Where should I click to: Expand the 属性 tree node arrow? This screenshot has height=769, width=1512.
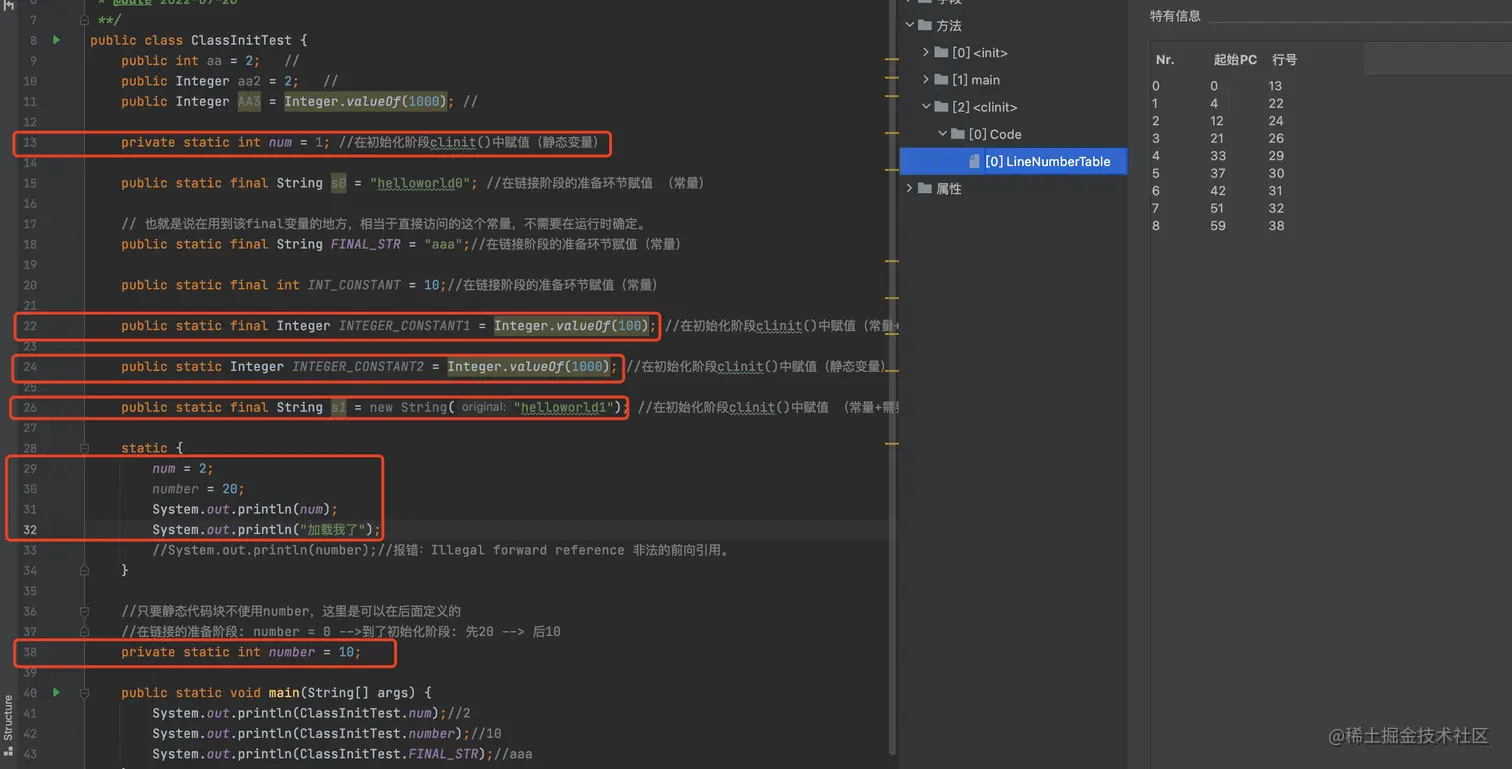coord(909,188)
